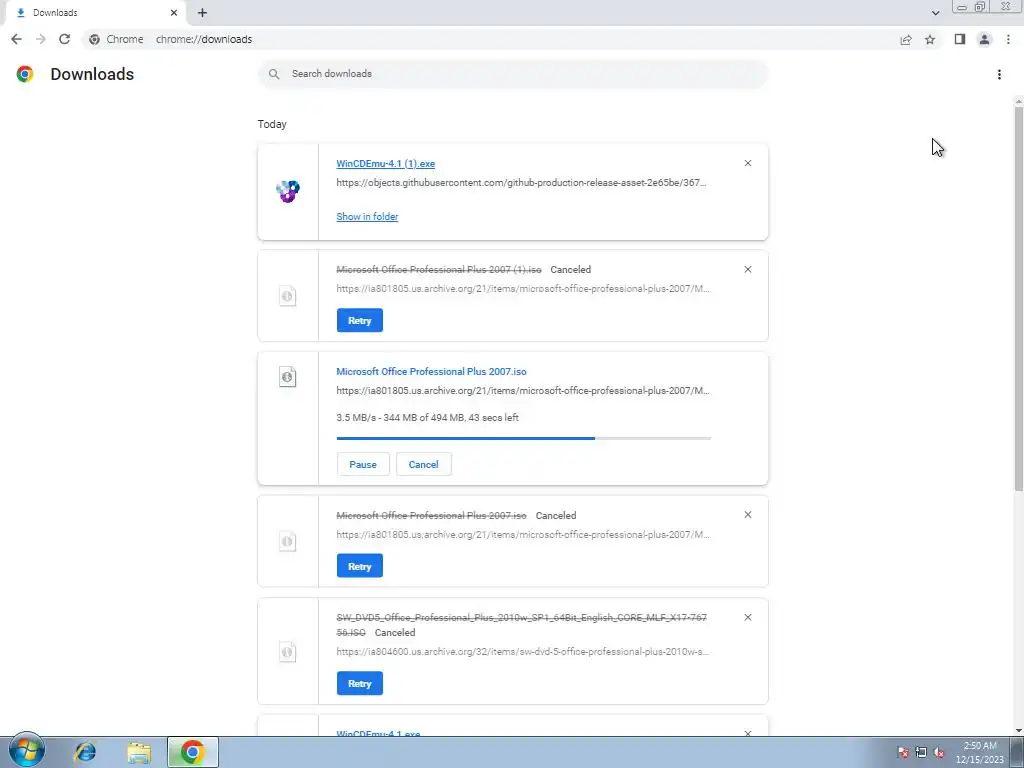Click the magnifier icon in Search downloads

click(274, 74)
